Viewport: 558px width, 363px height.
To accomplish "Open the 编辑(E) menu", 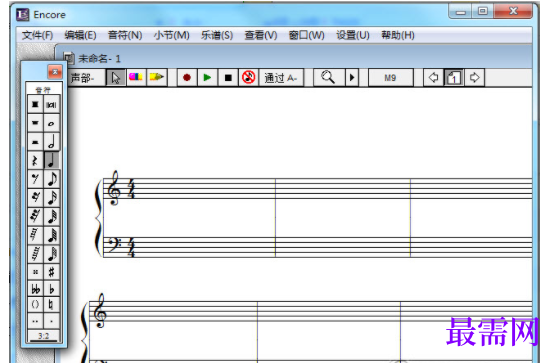I will (80, 35).
